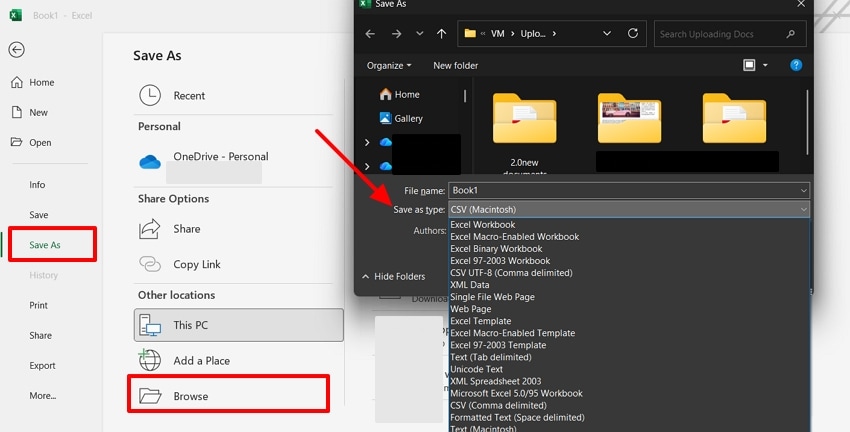Choose Text (Tab delimited) type

click(491, 357)
